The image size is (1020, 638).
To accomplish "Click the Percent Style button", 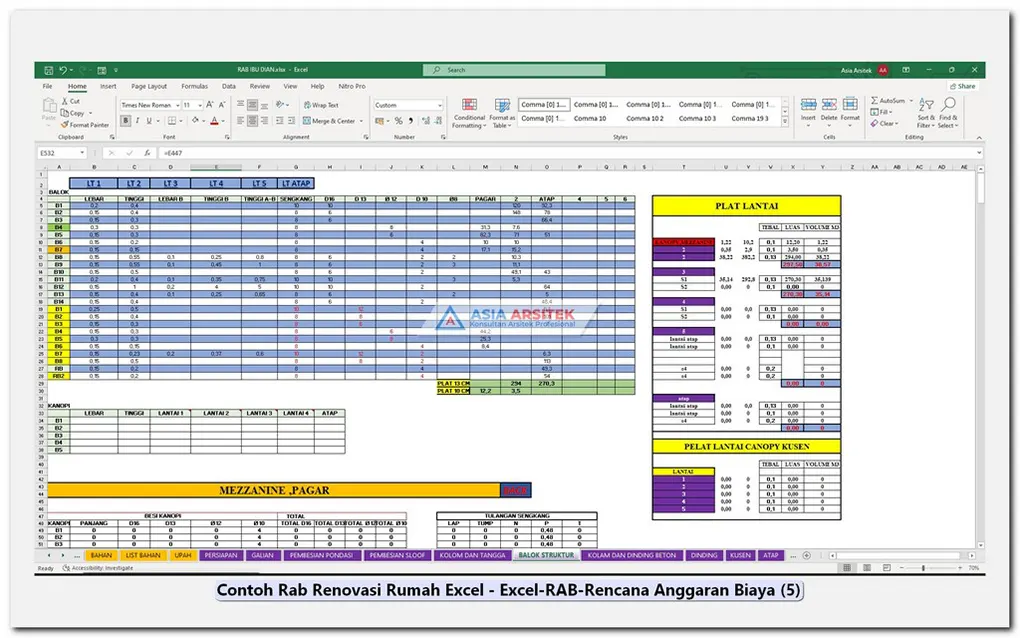I will [x=398, y=120].
